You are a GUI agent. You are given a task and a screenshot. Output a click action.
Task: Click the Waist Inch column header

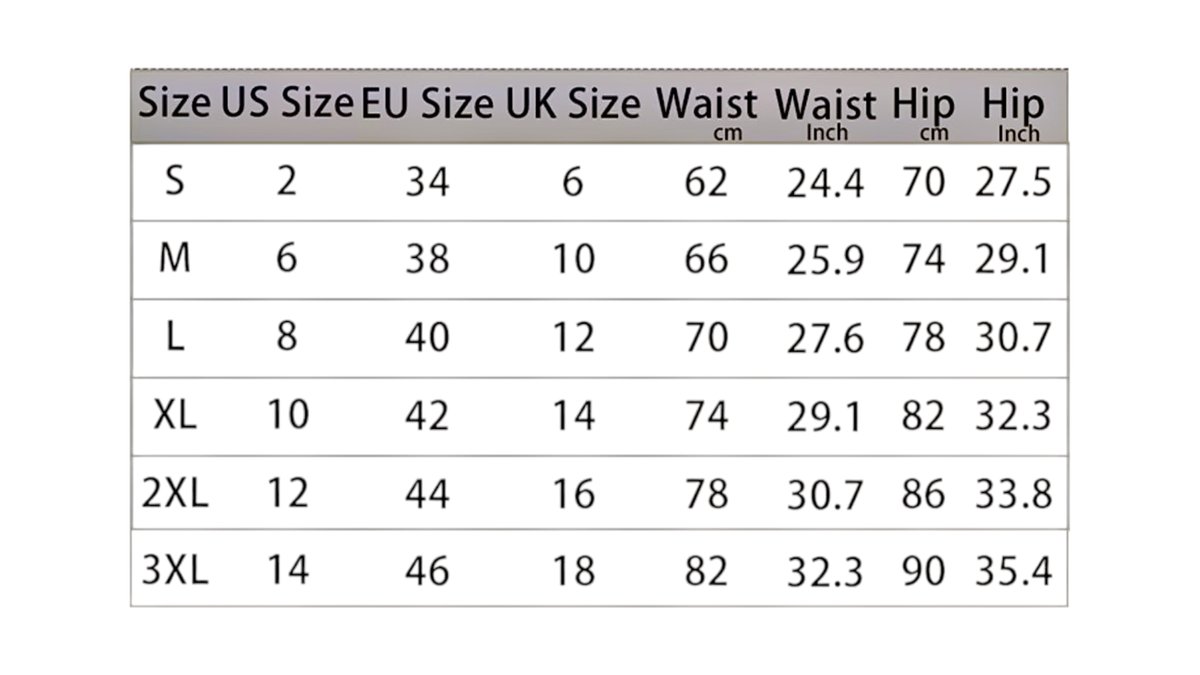(x=826, y=112)
